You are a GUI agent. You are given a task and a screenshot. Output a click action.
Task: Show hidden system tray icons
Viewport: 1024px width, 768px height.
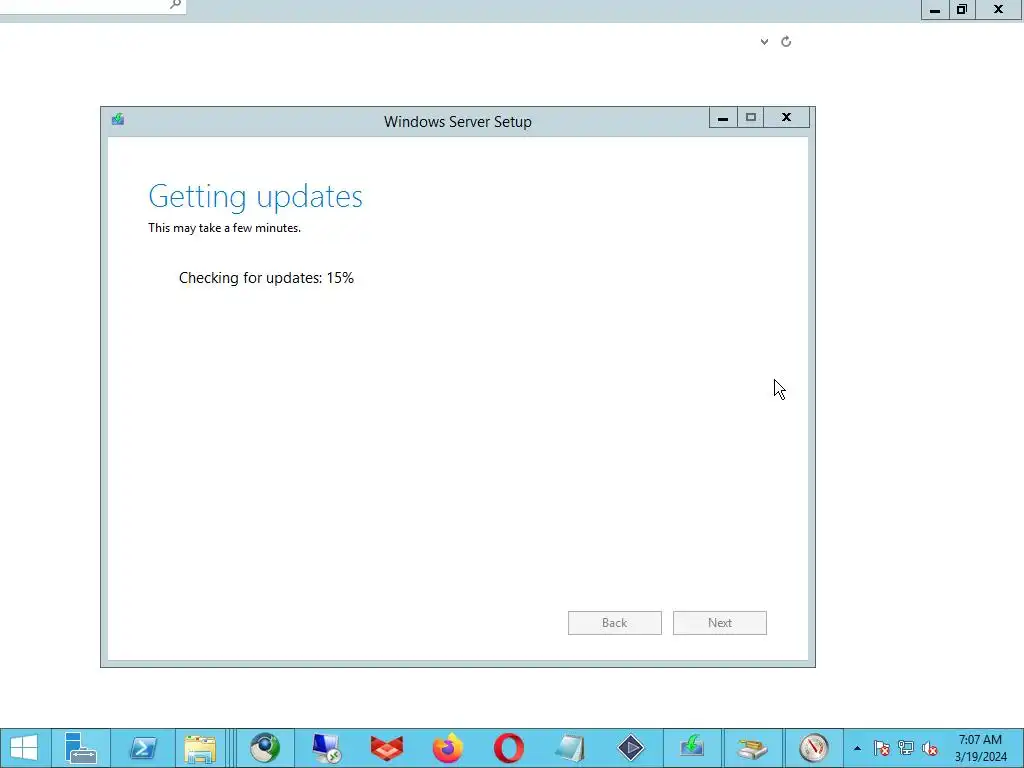pos(857,748)
